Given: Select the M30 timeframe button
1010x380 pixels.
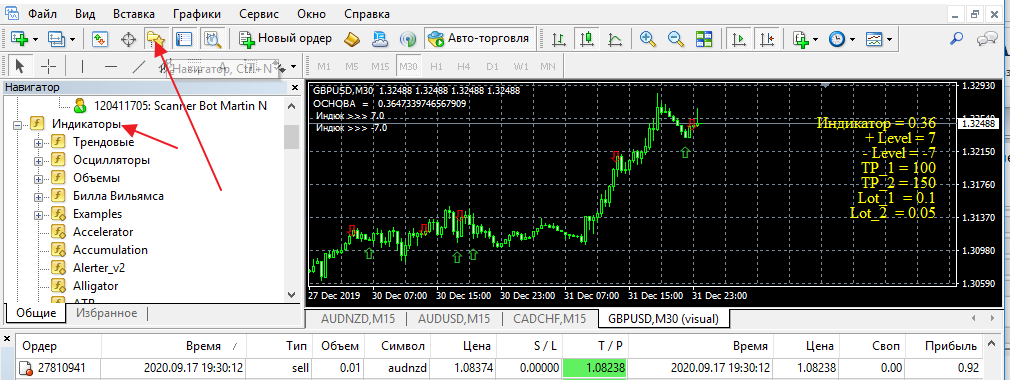Looking at the screenshot, I should tap(407, 66).
